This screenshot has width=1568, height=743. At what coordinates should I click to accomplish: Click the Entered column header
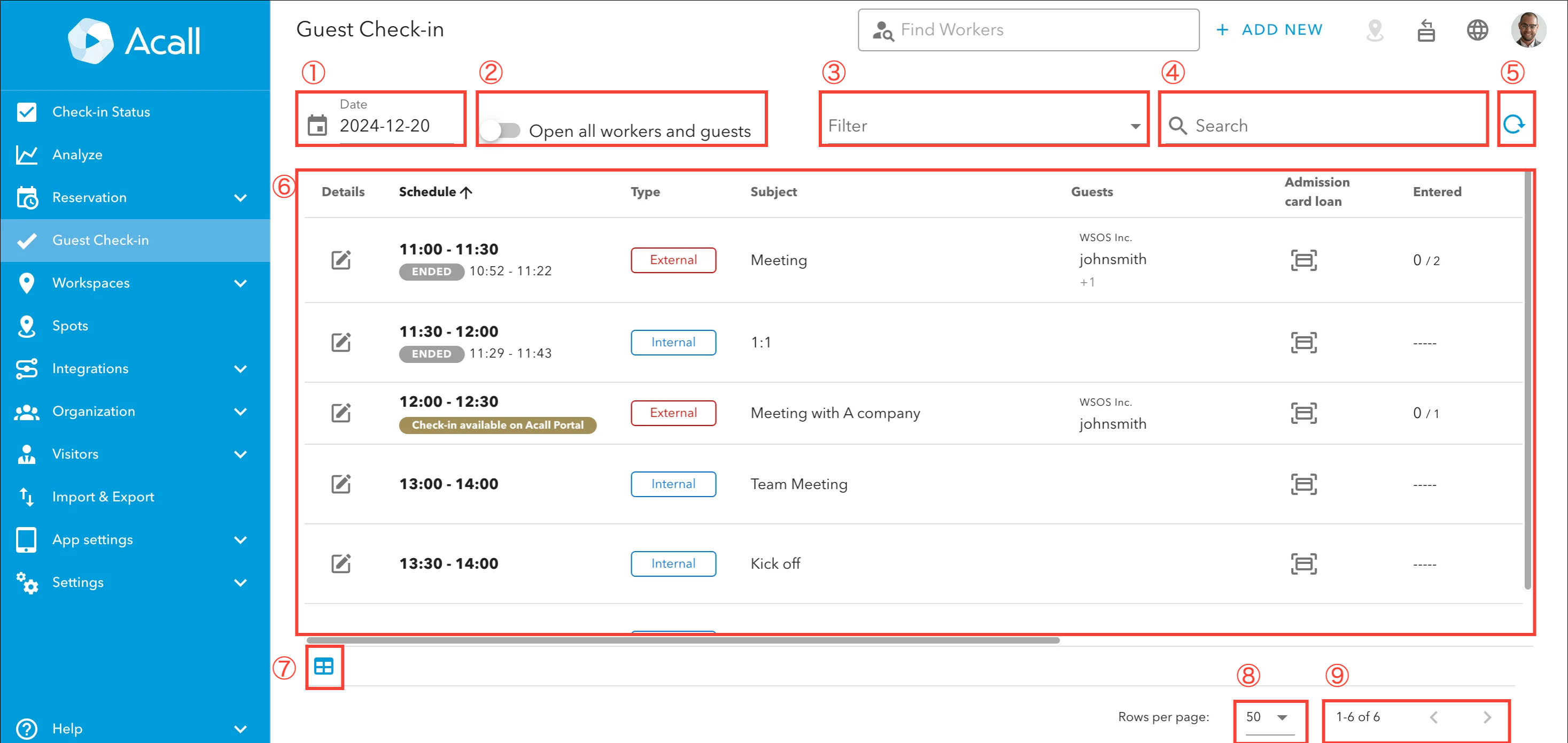pyautogui.click(x=1437, y=192)
